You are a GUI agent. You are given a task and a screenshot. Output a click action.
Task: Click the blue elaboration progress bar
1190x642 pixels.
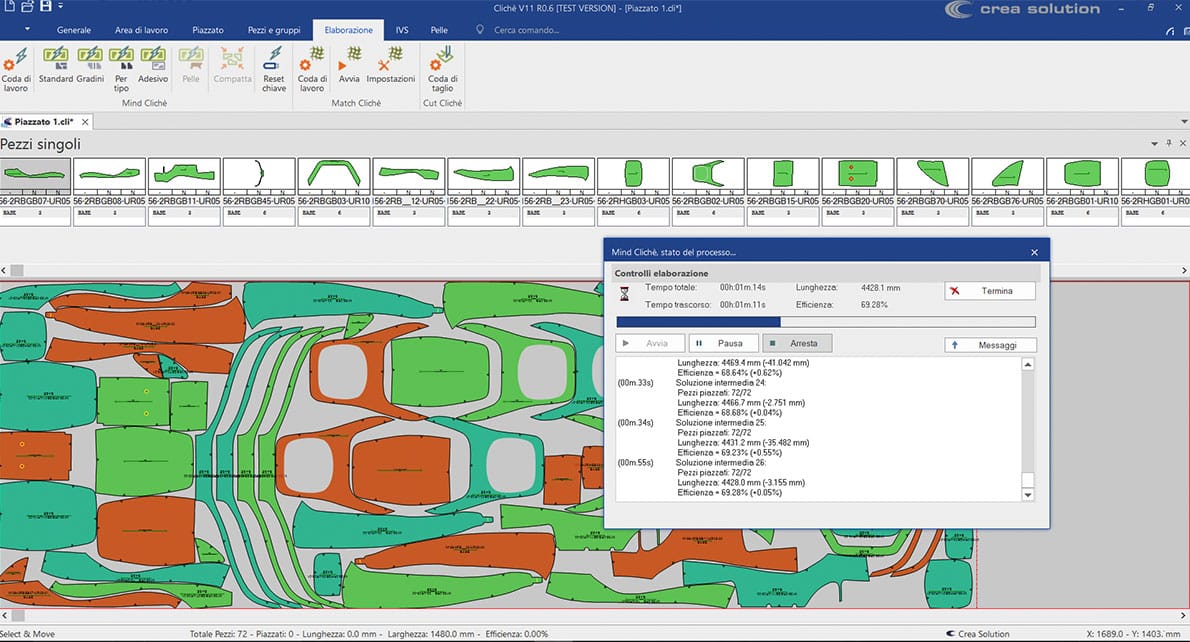(698, 322)
